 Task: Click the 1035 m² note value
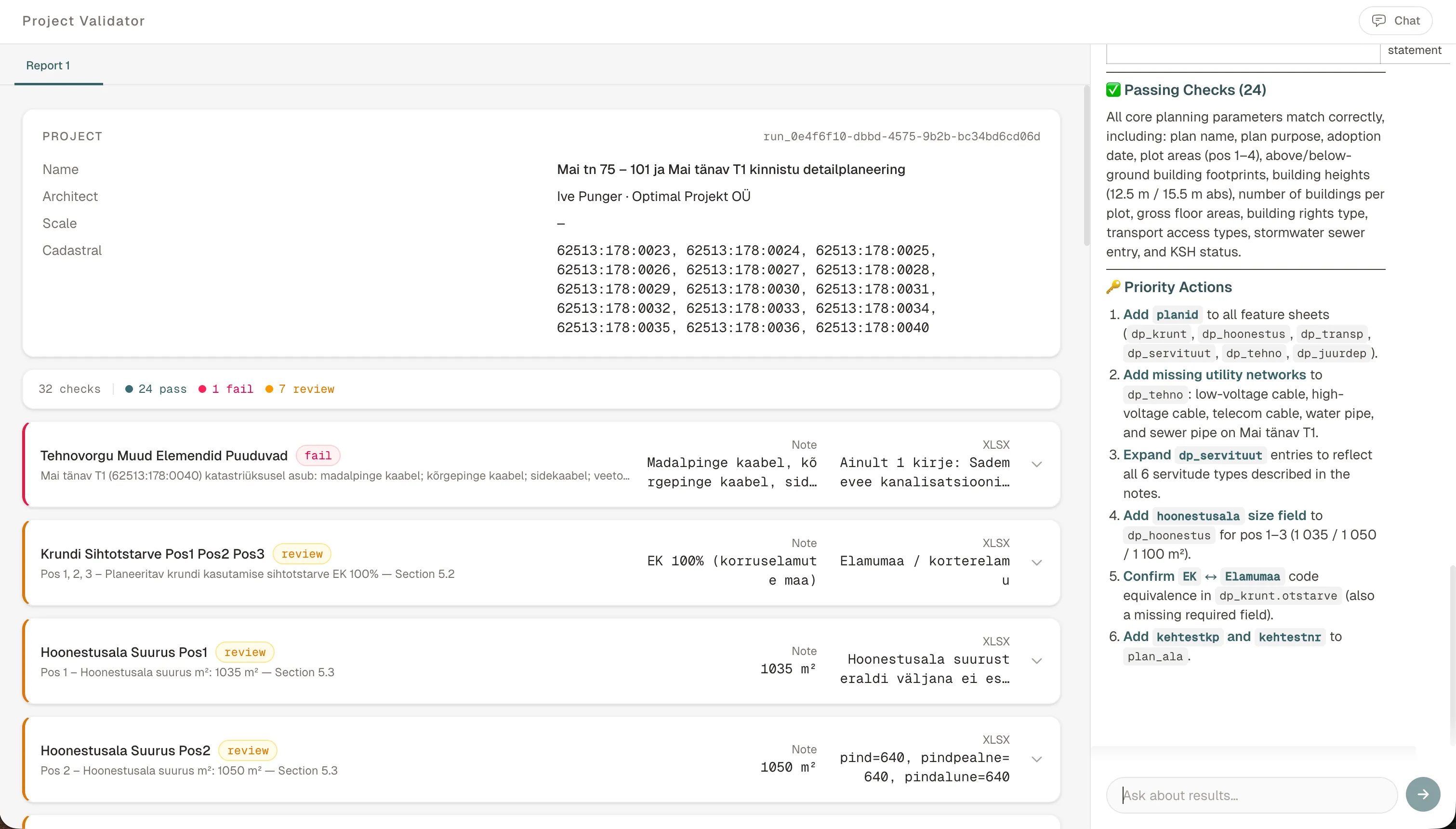pos(788,669)
